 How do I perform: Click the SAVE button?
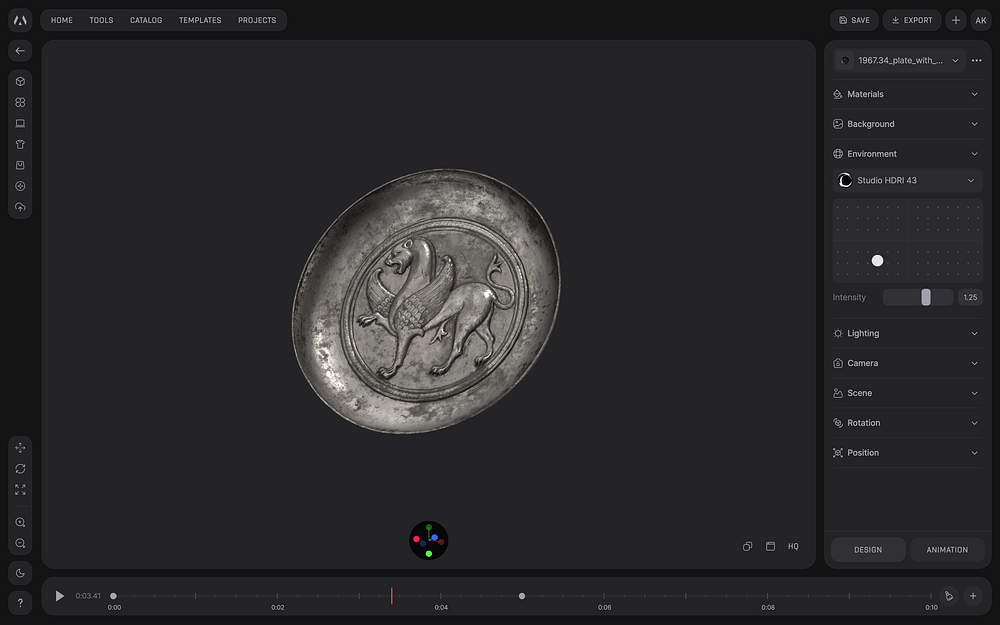pyautogui.click(x=854, y=20)
